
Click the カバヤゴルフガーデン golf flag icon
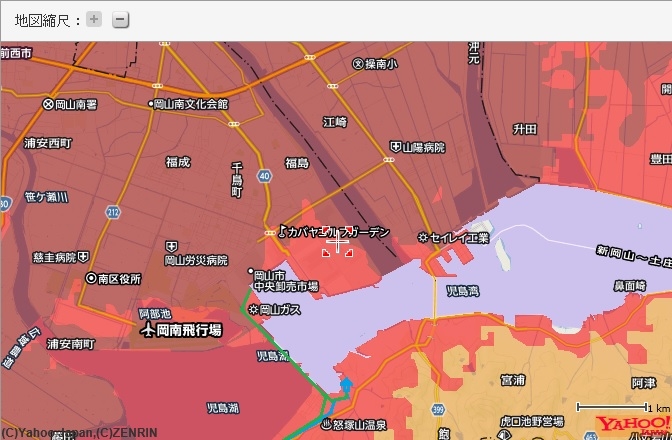(282, 231)
